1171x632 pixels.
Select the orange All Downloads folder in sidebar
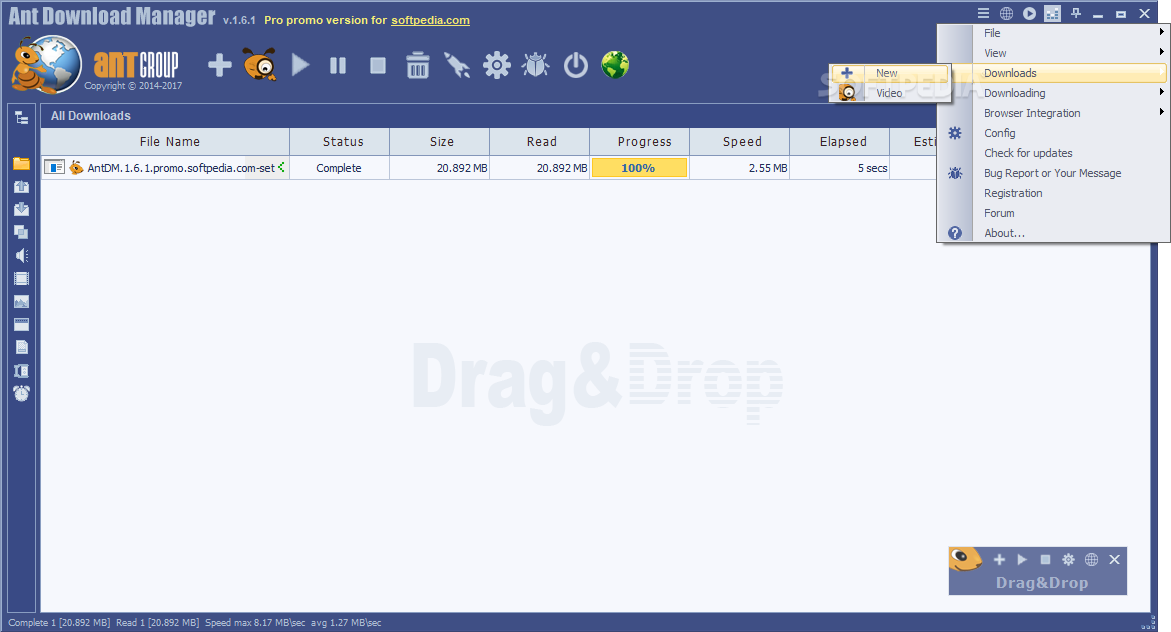[x=22, y=164]
